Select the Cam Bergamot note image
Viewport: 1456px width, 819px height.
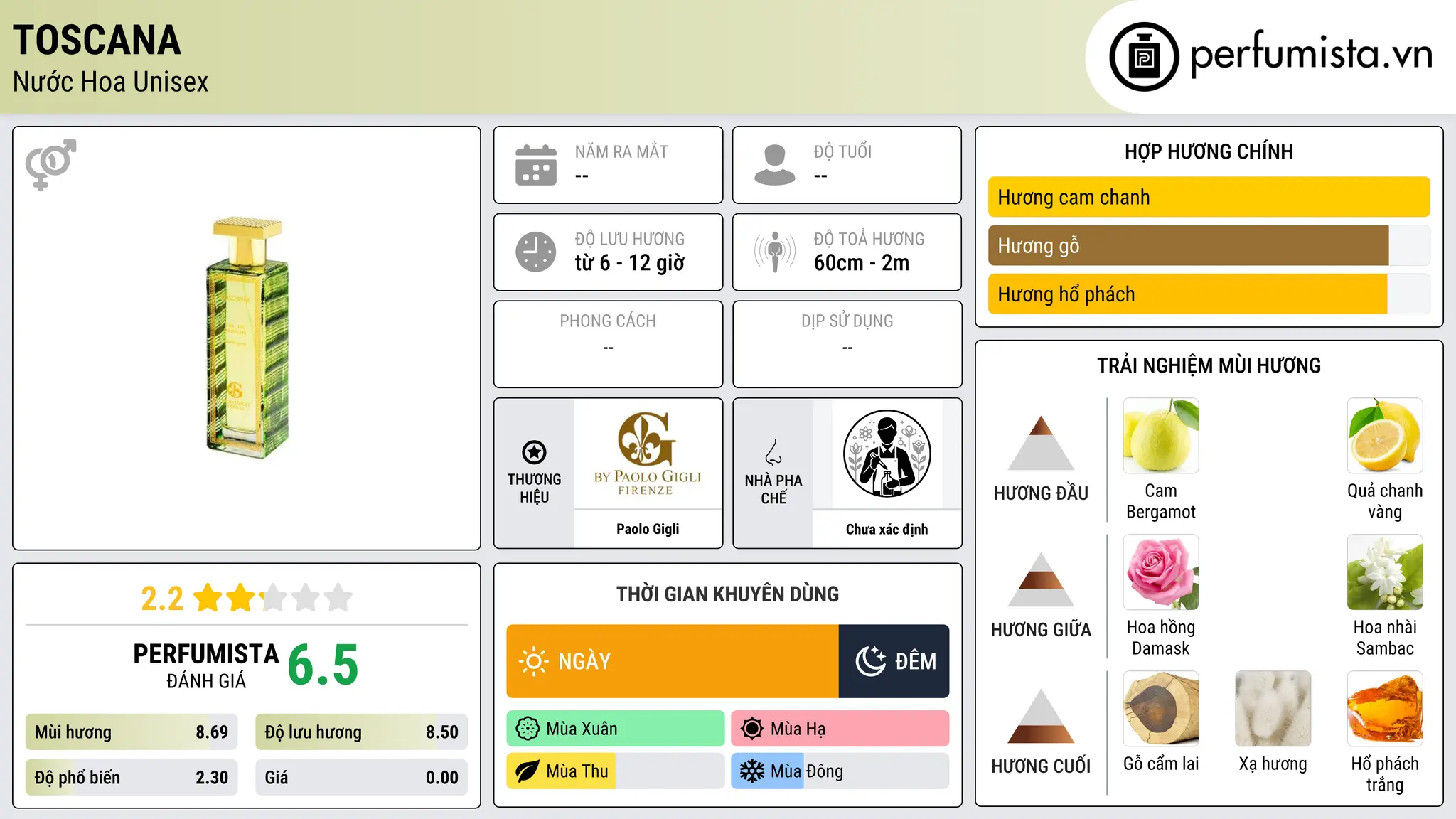tap(1161, 436)
